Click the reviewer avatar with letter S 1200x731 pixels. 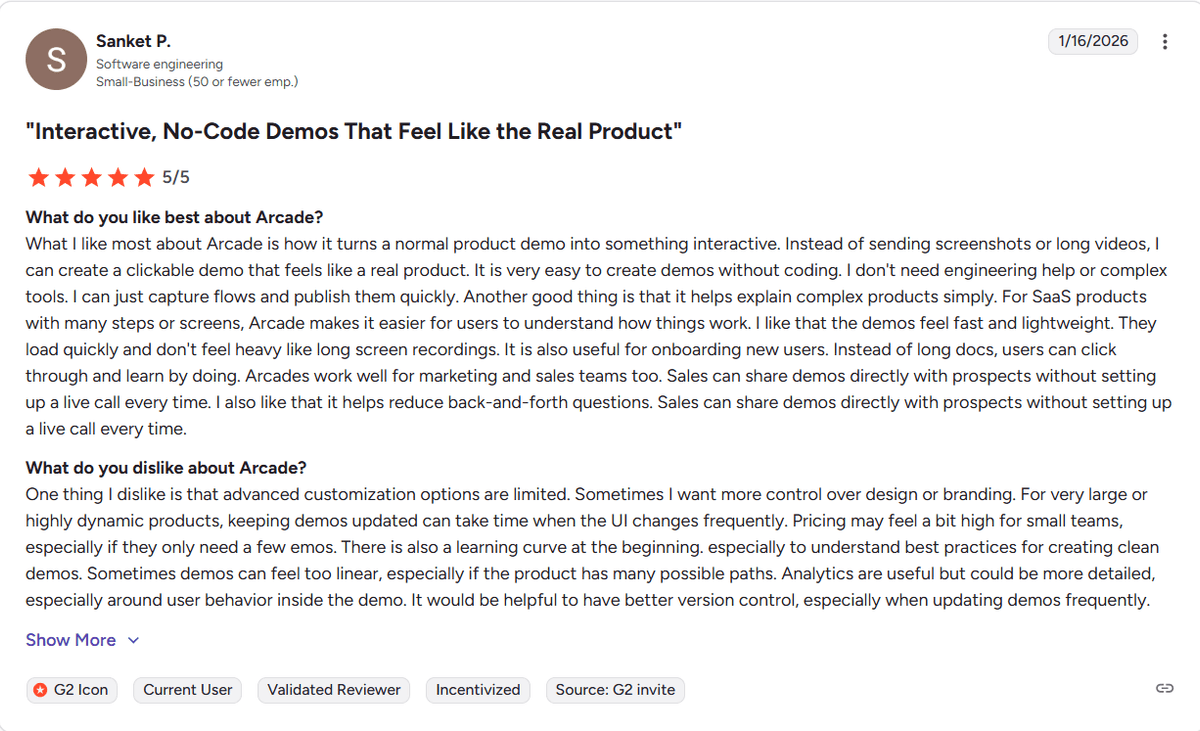56,60
